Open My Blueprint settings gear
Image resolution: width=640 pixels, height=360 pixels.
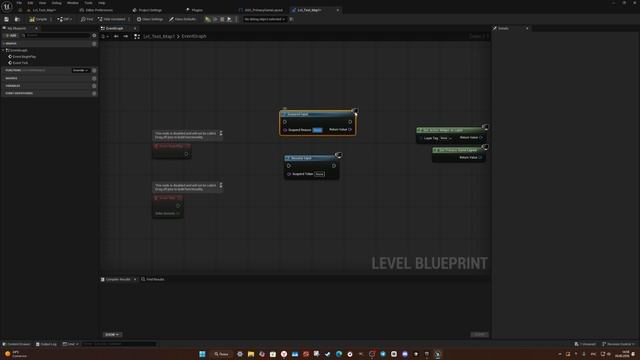(94, 36)
